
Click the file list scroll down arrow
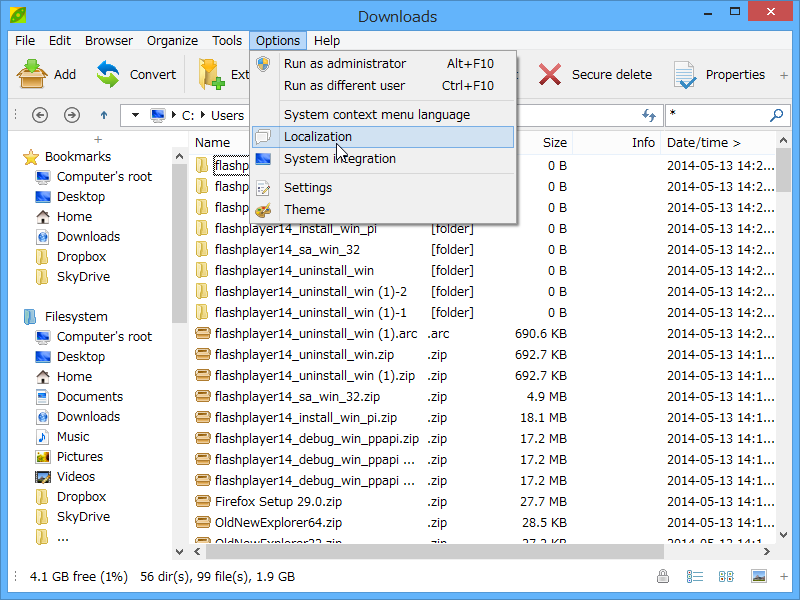[x=784, y=535]
